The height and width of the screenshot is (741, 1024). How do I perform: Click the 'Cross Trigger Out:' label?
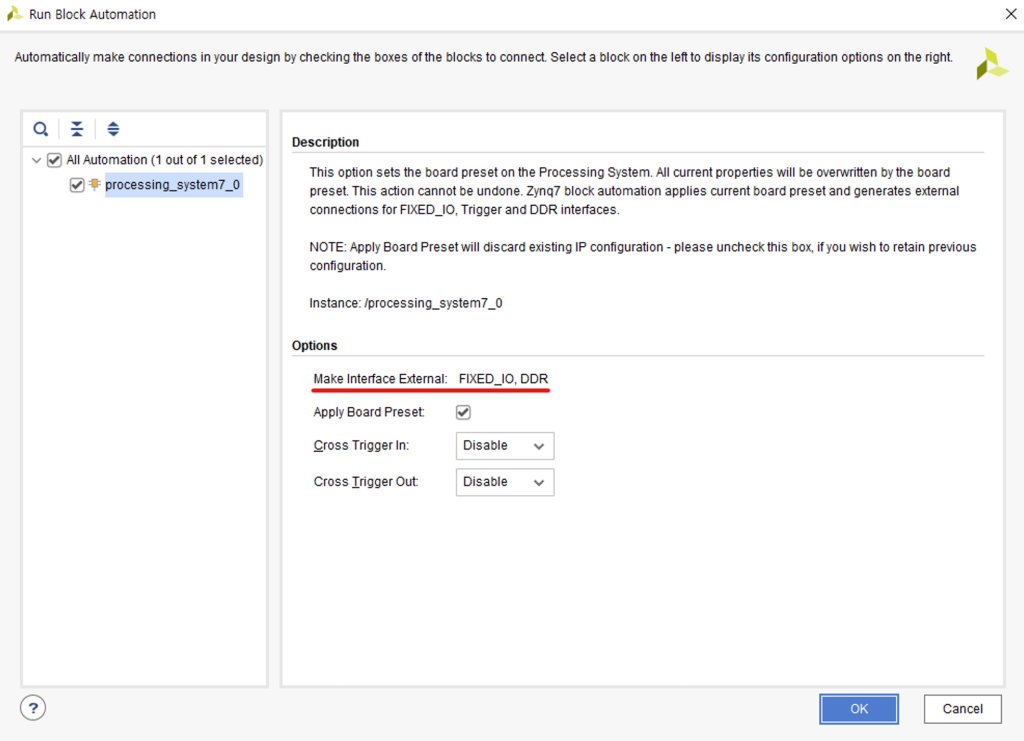pyautogui.click(x=366, y=482)
